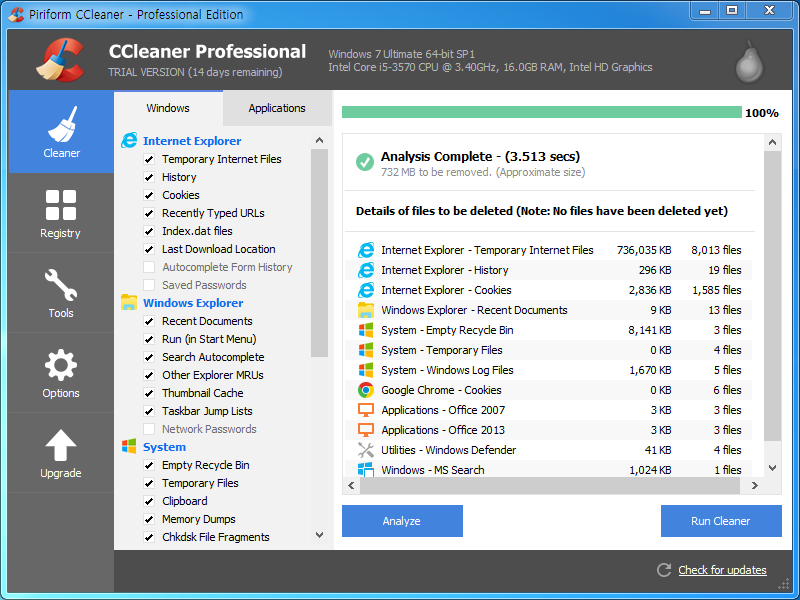Image resolution: width=800 pixels, height=600 pixels.
Task: Click monitor icon on Office 2007 result
Action: tap(366, 410)
